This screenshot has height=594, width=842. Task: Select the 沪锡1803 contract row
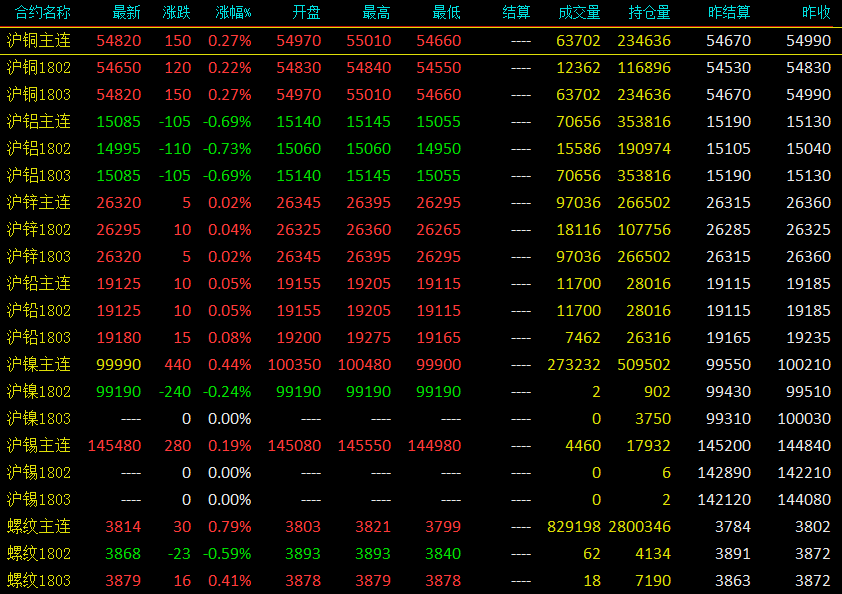421,499
